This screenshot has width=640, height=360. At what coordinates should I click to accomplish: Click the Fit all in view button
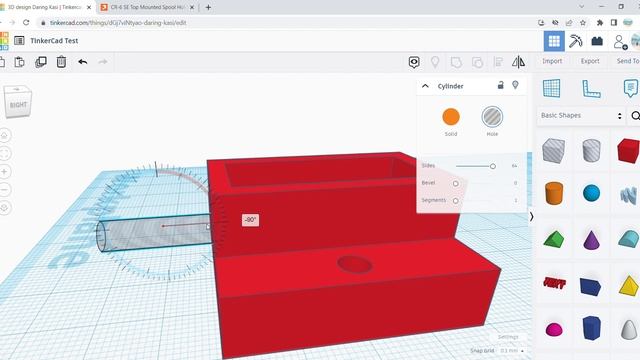click(x=4, y=153)
